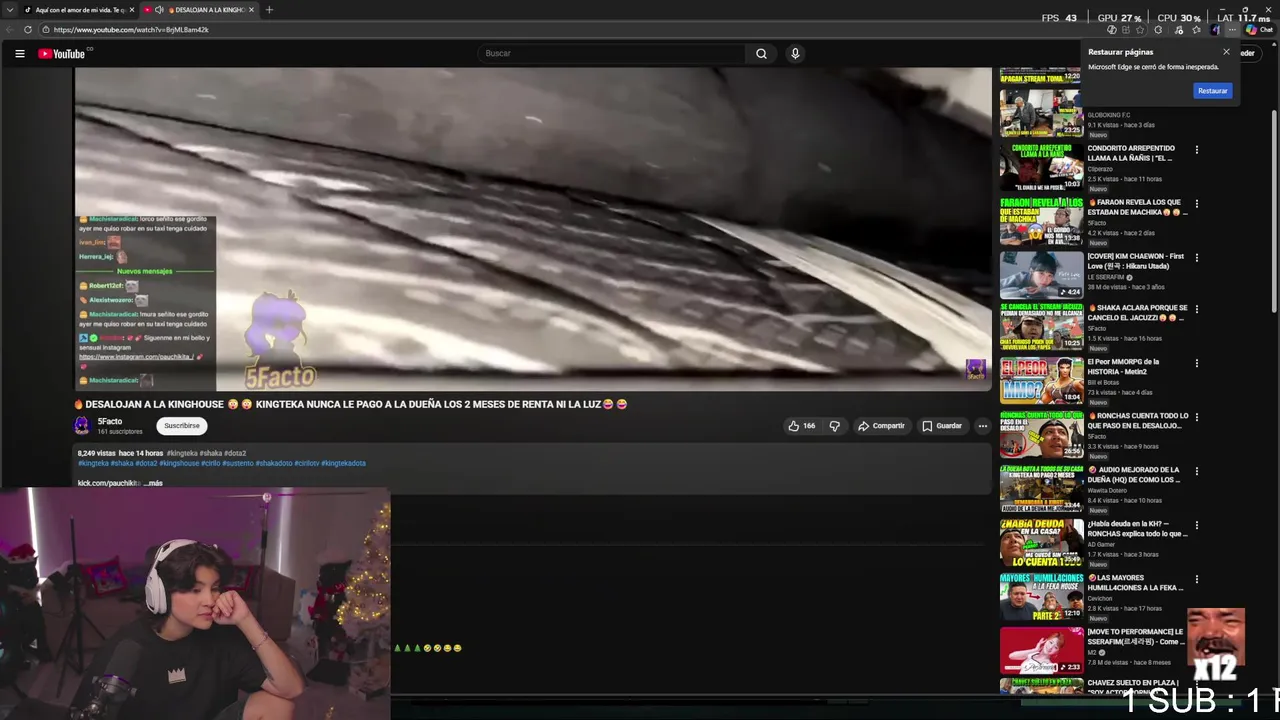Open FARAON REVELA LOS QUE video title

1135,207
